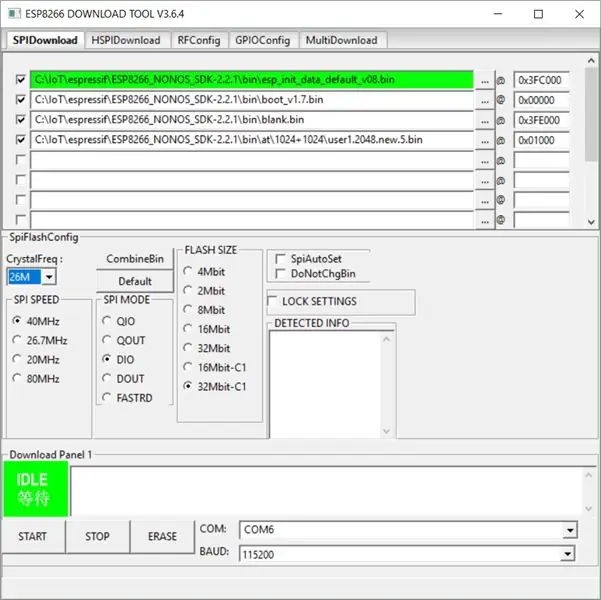This screenshot has width=601, height=600.
Task: Click the ESP8266 app icon in title bar
Action: coord(14,14)
